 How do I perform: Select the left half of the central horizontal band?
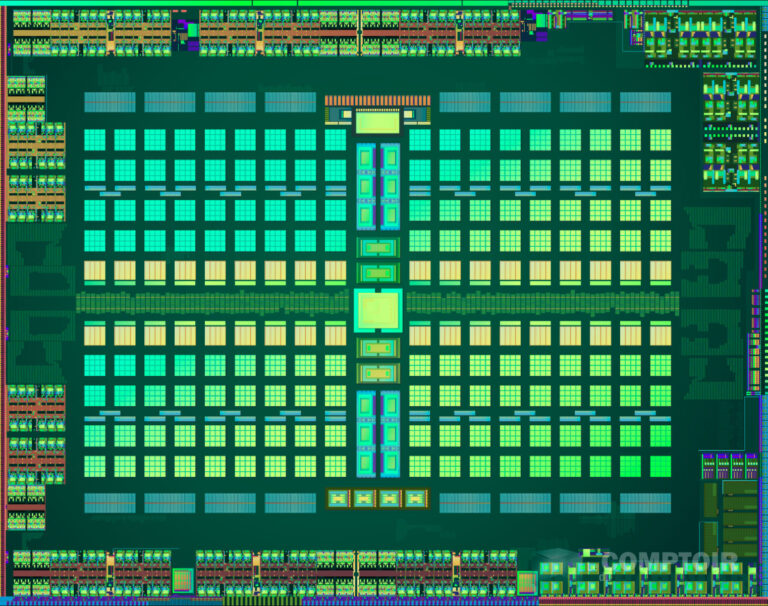point(214,303)
